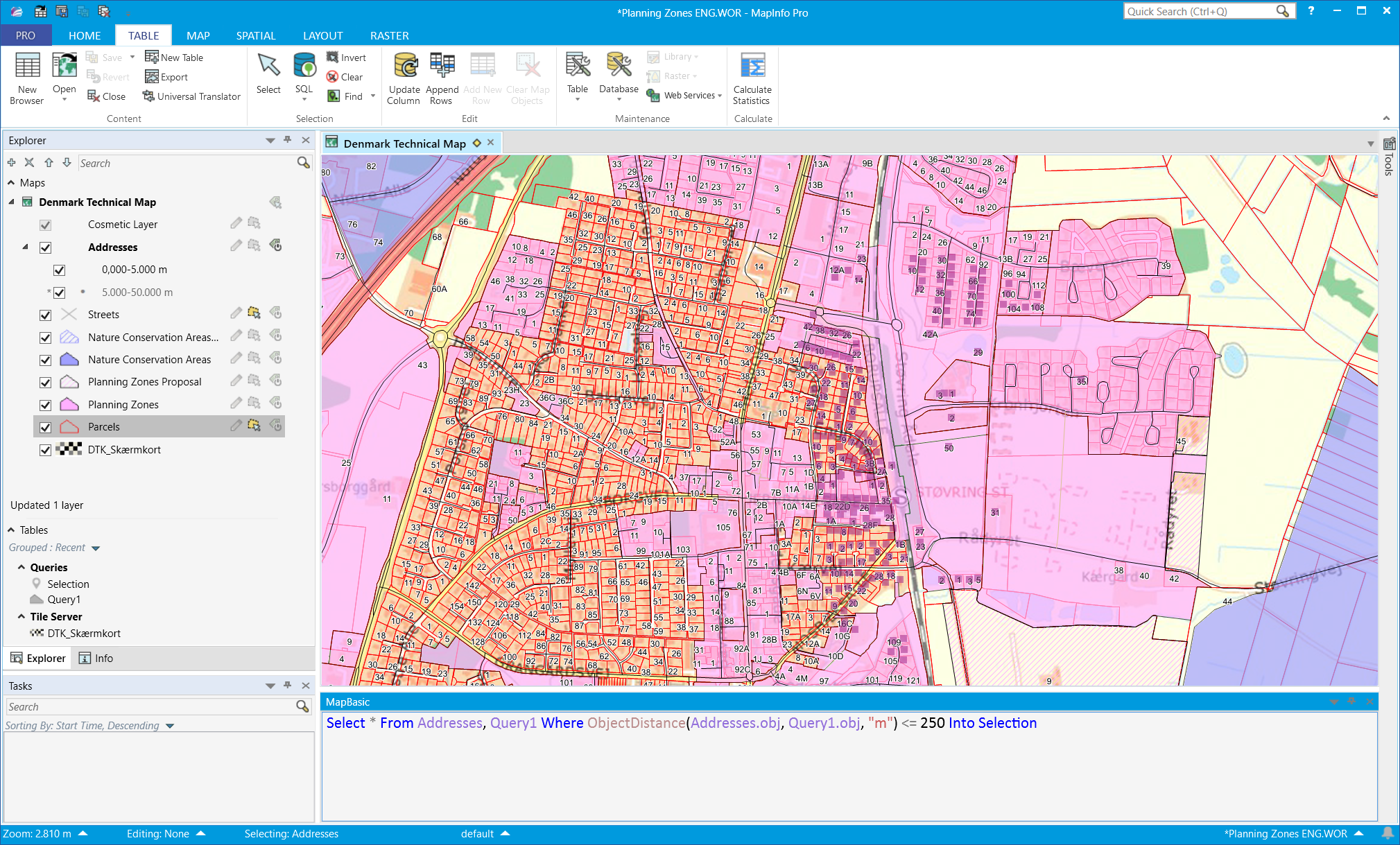
Task: Switch to the SPATIAL ribbon tab
Action: 255,35
